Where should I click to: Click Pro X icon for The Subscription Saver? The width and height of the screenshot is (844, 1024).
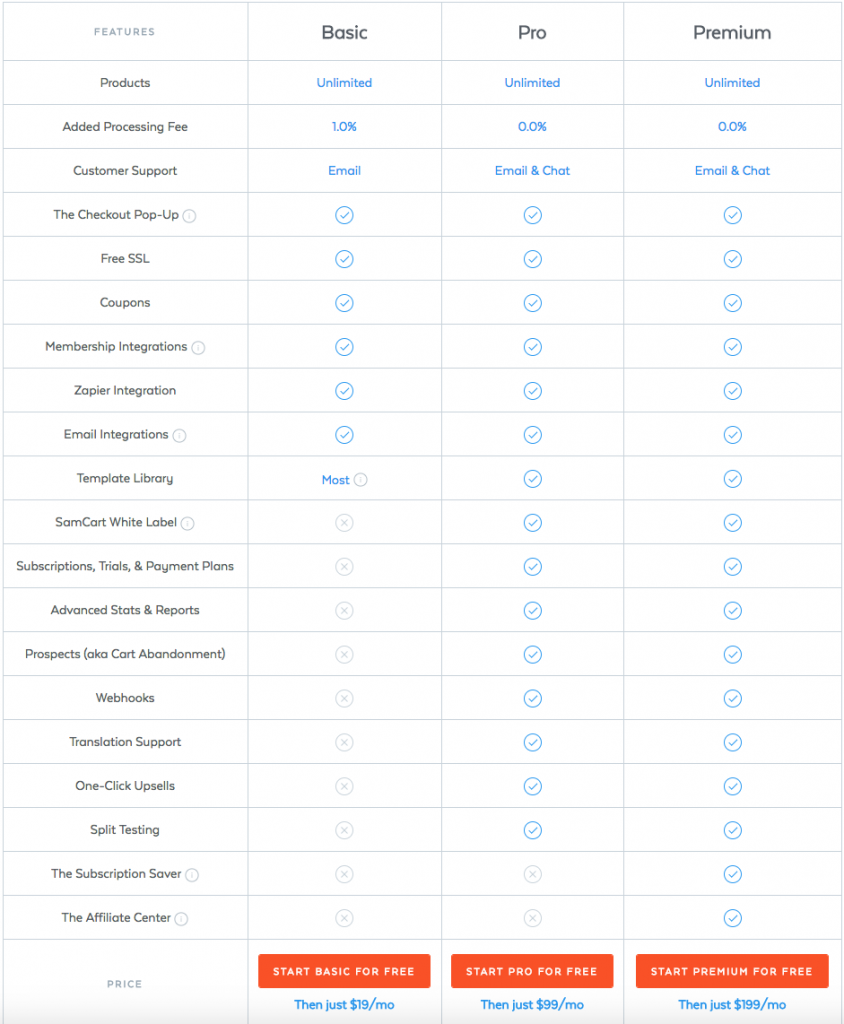point(532,874)
